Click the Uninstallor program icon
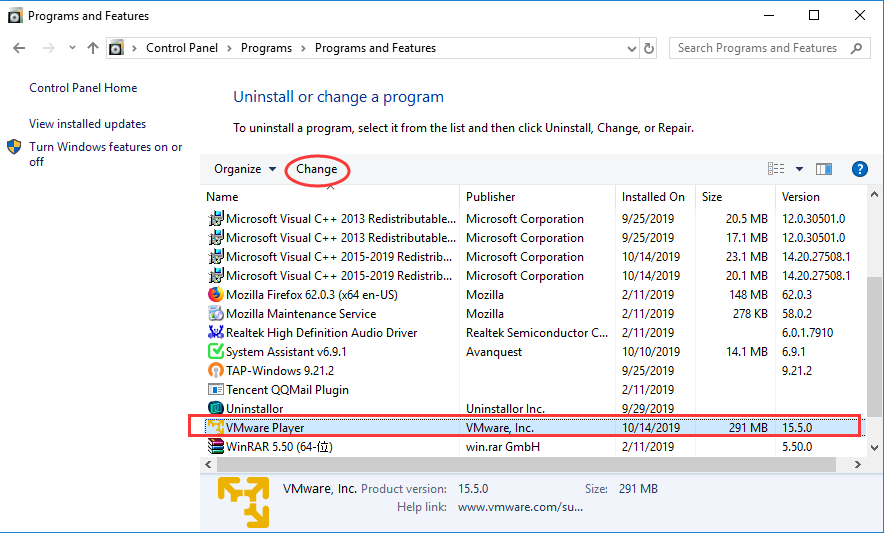 (x=215, y=408)
